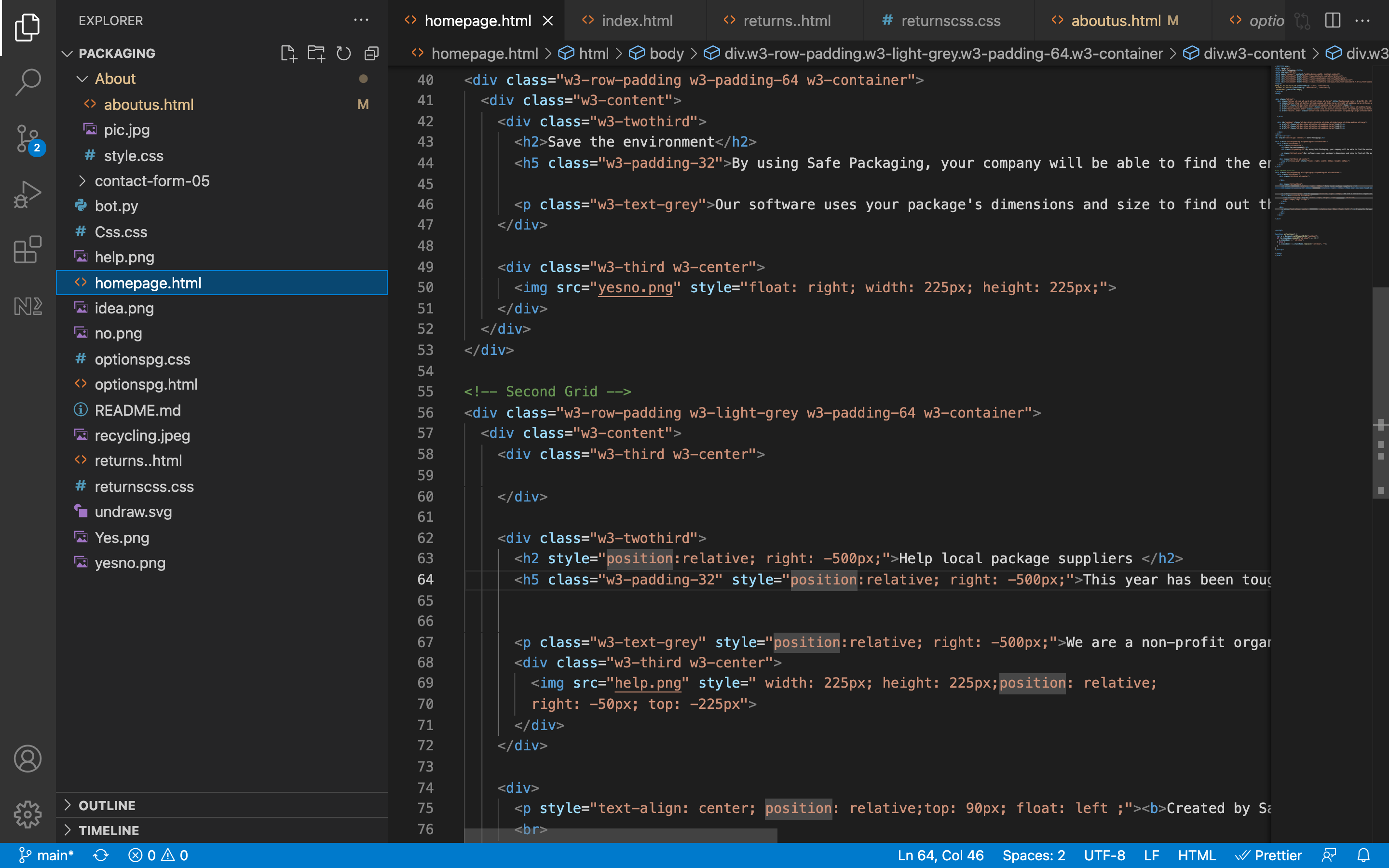Image resolution: width=1389 pixels, height=868 pixels.
Task: Open the Search view in activity bar
Action: [27, 82]
